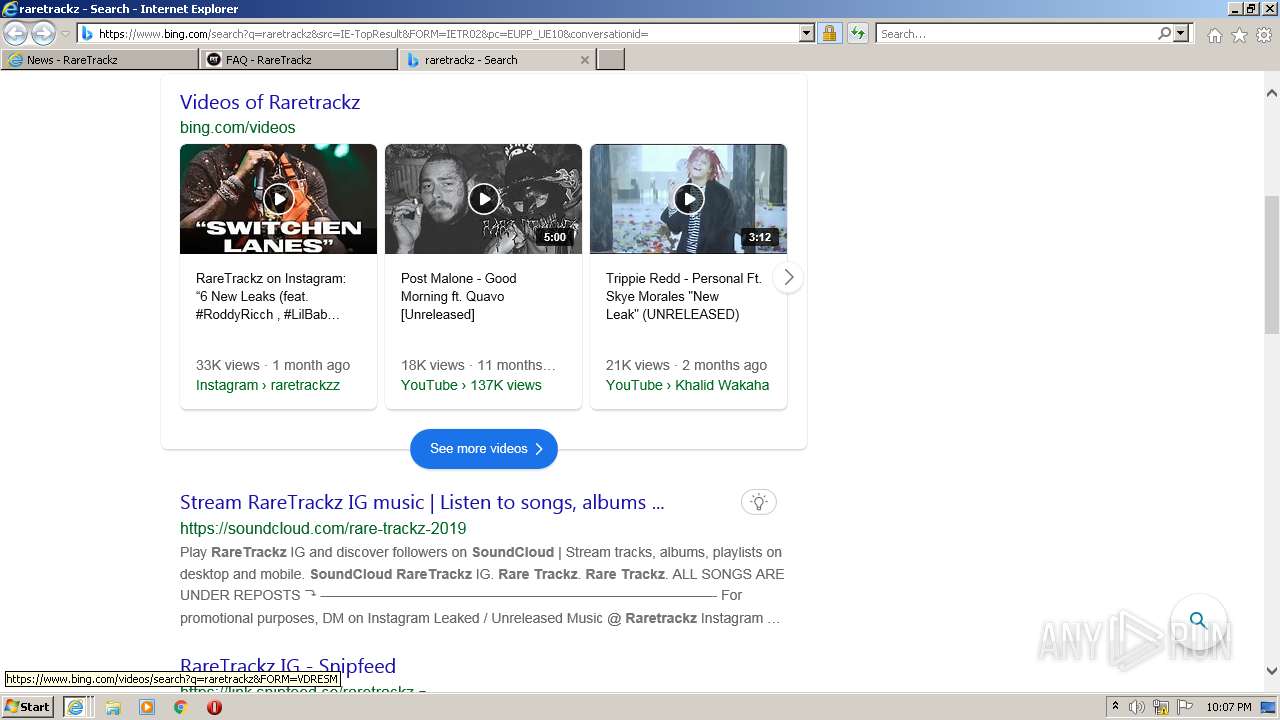
Task: Click scrollbar up arrow
Action: click(1272, 93)
